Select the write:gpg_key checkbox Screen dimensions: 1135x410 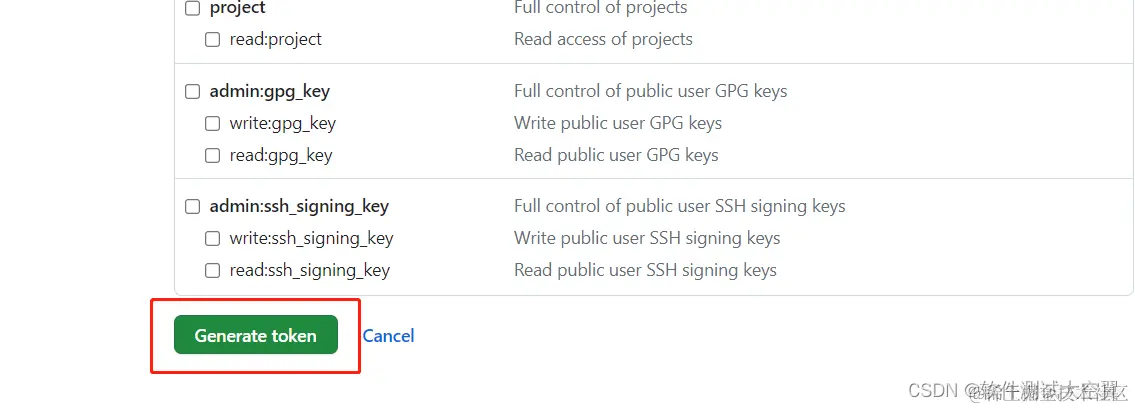pos(213,124)
